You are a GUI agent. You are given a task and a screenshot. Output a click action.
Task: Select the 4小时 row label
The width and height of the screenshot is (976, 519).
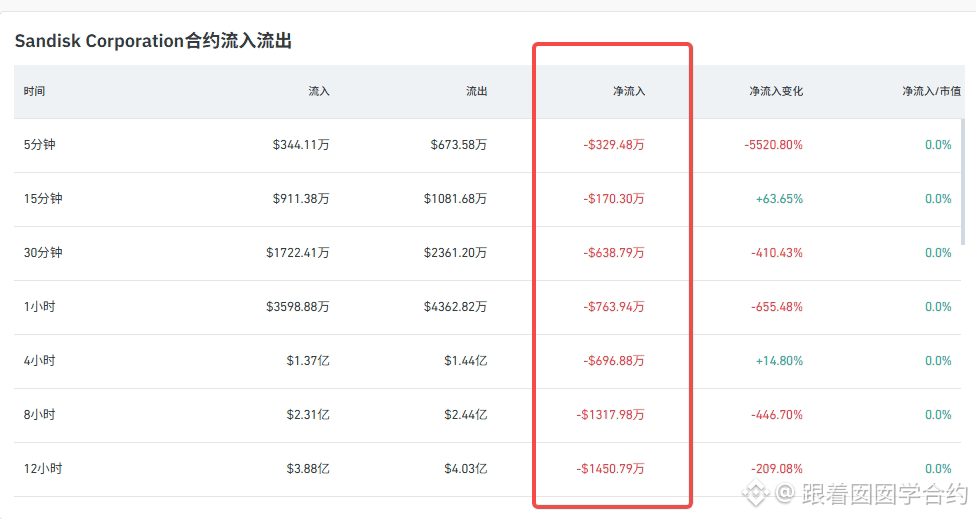[x=40, y=361]
